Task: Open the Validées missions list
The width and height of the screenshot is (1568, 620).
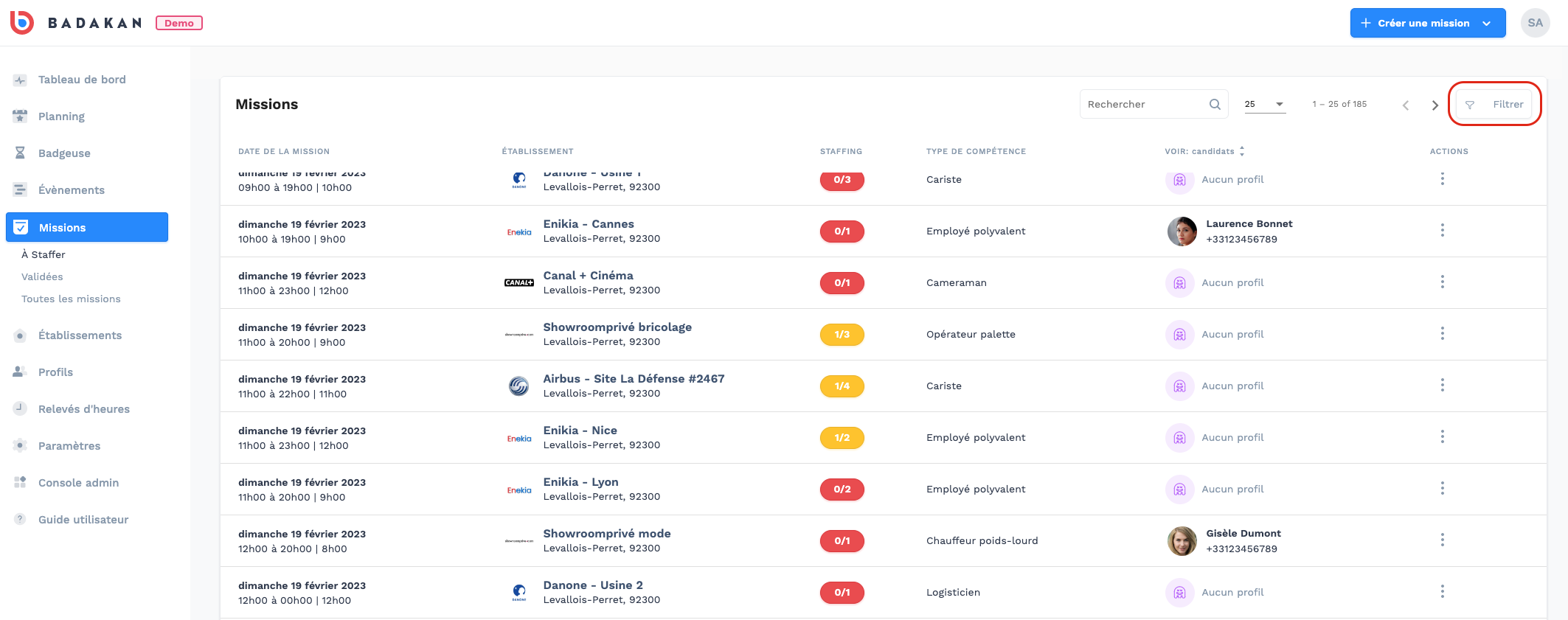Action: pyautogui.click(x=42, y=276)
